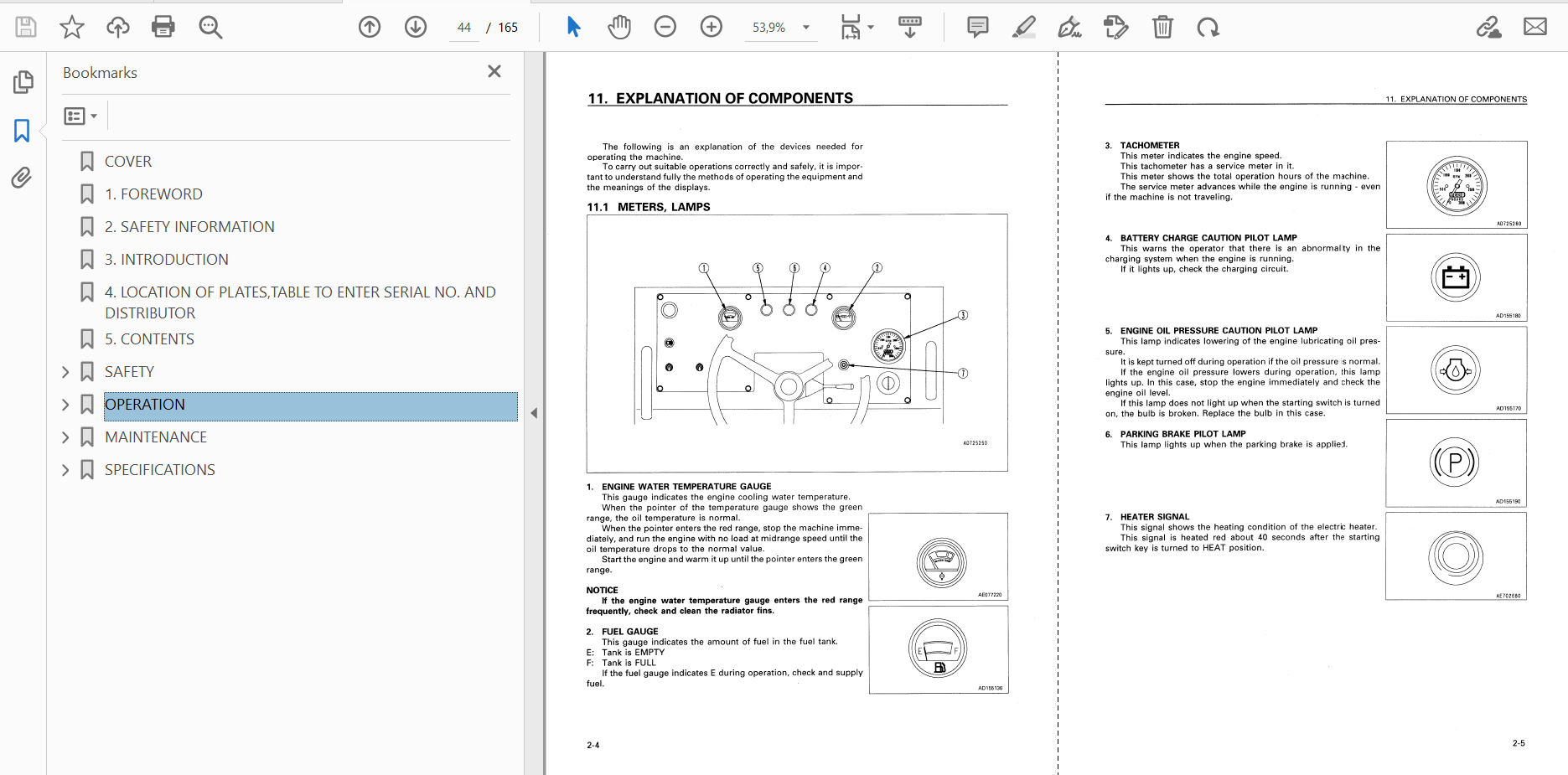Click the PARKING BRAKE PILOT LAMP heading
Screen dimensions: 1568x775
[x=1183, y=434]
